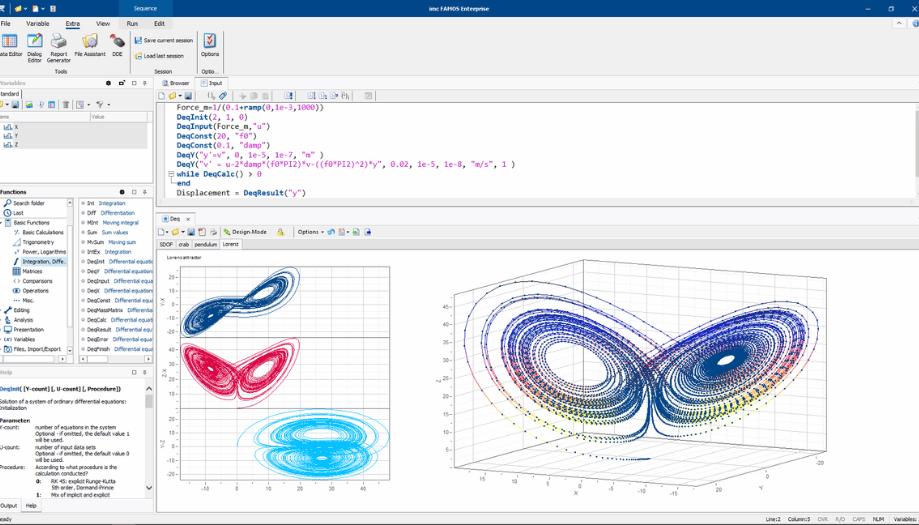Collapse the while DeqCalc code block
Screen dimensions: 919x525
click(x=171, y=174)
